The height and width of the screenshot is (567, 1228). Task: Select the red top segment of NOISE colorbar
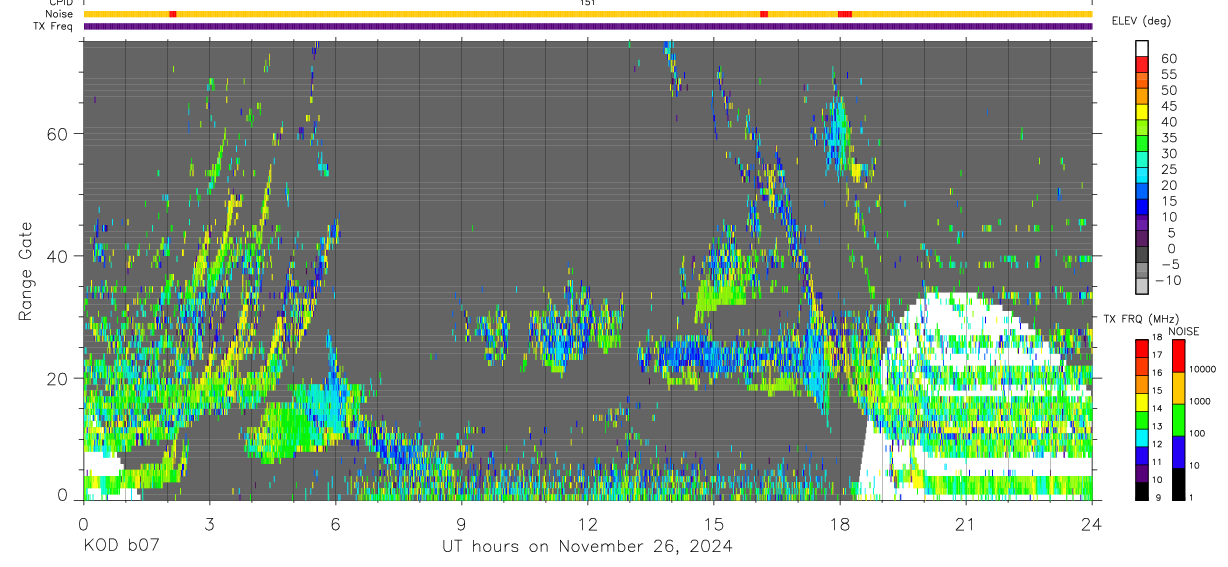1179,356
